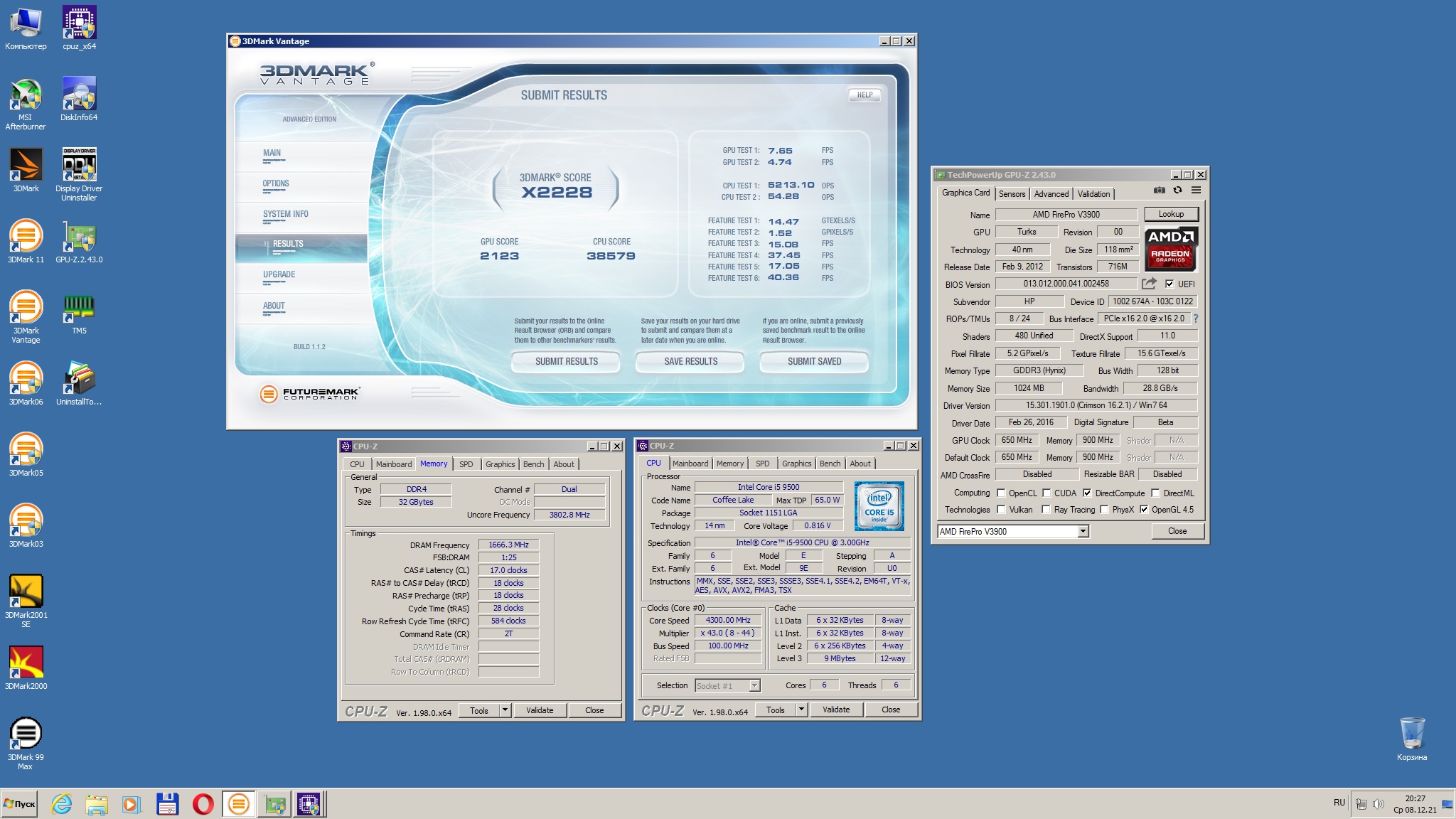Launch the 3DMark desktop shortcut
The width and height of the screenshot is (1456, 819).
click(26, 171)
